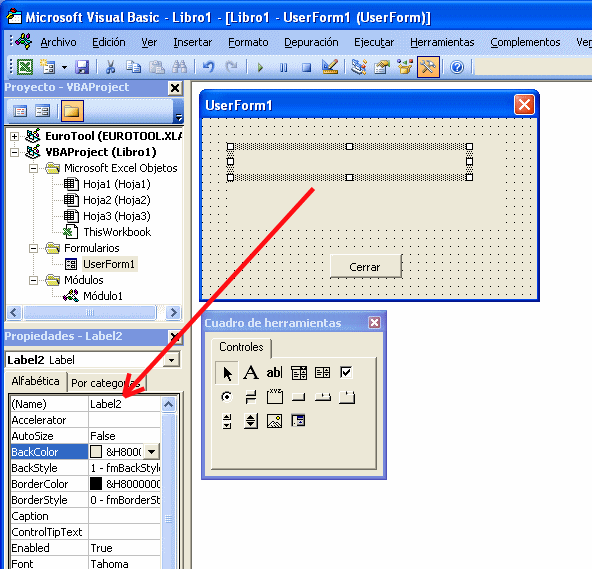Choose the ListBox control tool
This screenshot has height=569, width=592.
coord(322,373)
